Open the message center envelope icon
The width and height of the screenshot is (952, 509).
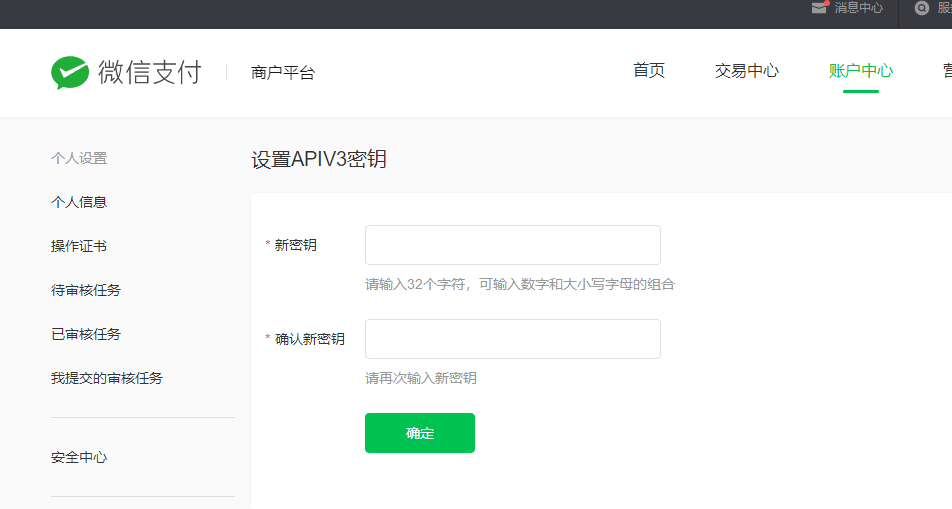point(820,7)
